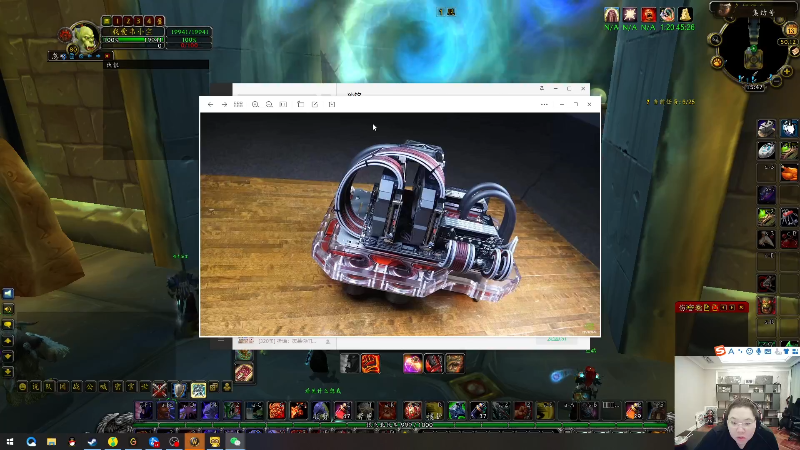The height and width of the screenshot is (450, 800).
Task: Jump chat to bottom with lowest arrow button
Action: pos(8,371)
